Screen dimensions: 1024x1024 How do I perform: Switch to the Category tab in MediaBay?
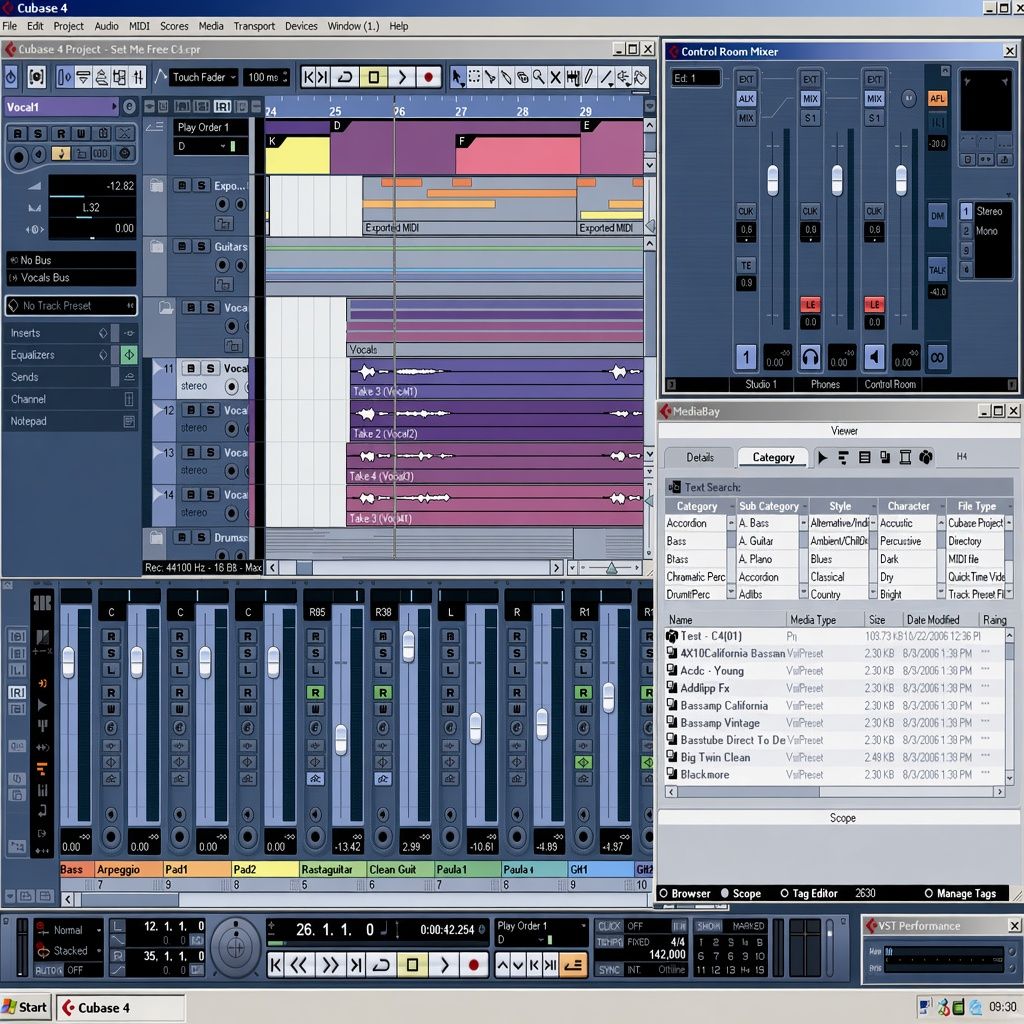click(773, 457)
